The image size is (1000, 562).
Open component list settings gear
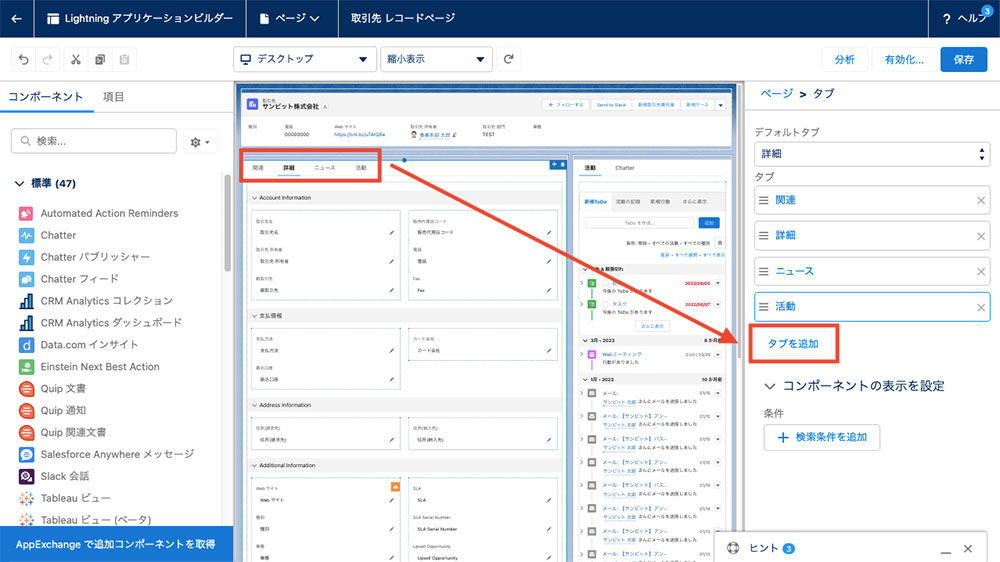[200, 142]
